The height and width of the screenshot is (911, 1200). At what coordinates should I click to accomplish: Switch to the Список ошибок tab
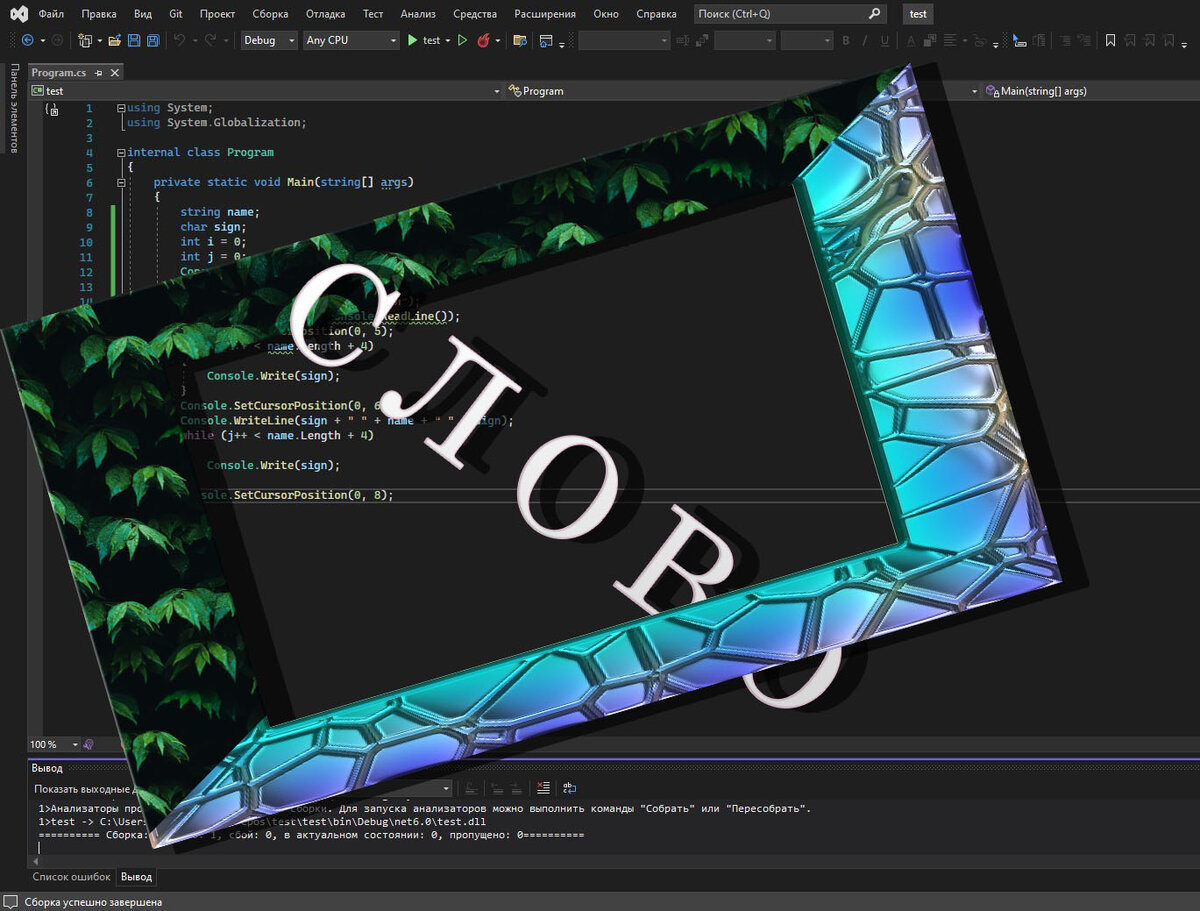click(71, 877)
